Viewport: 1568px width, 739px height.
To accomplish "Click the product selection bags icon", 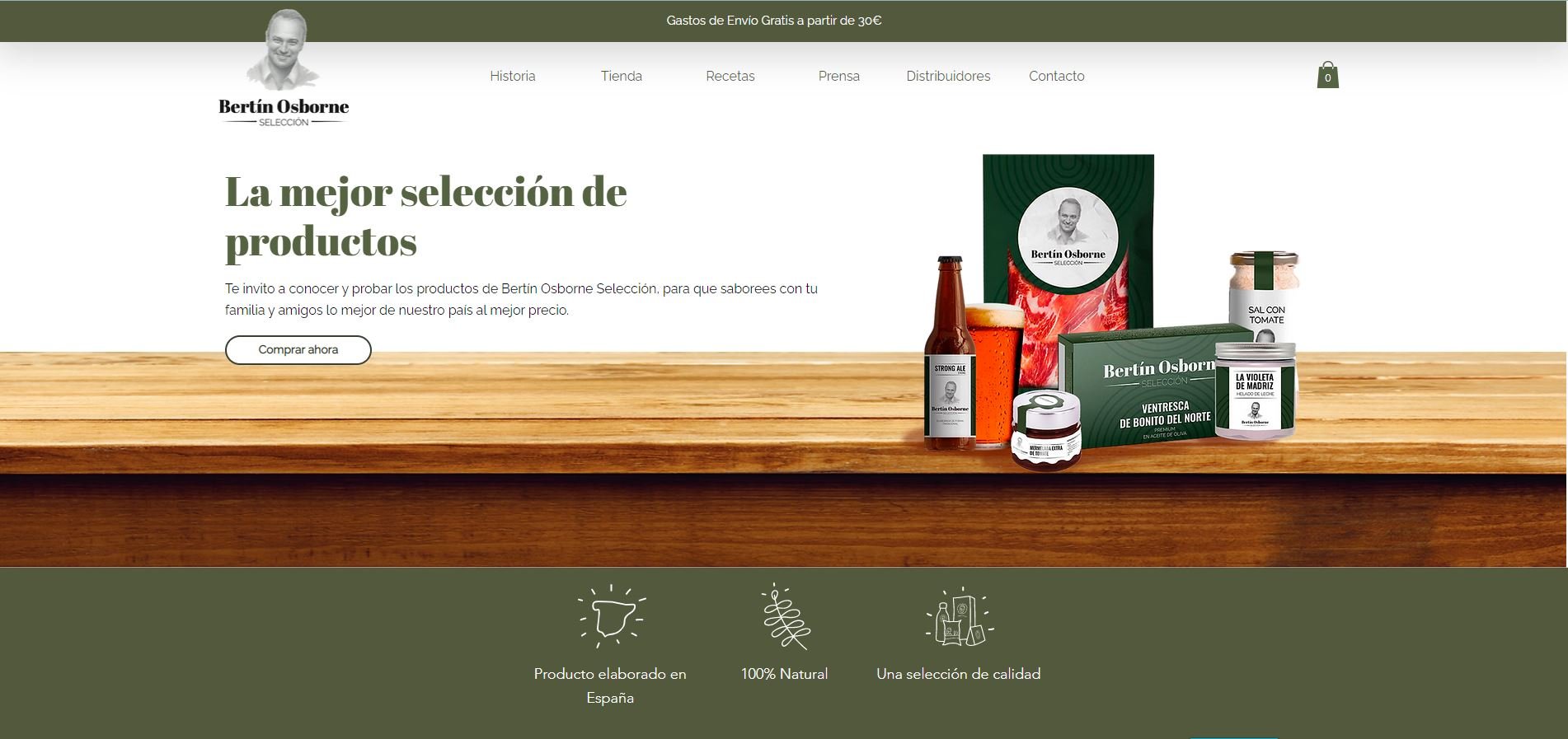I will 959,617.
